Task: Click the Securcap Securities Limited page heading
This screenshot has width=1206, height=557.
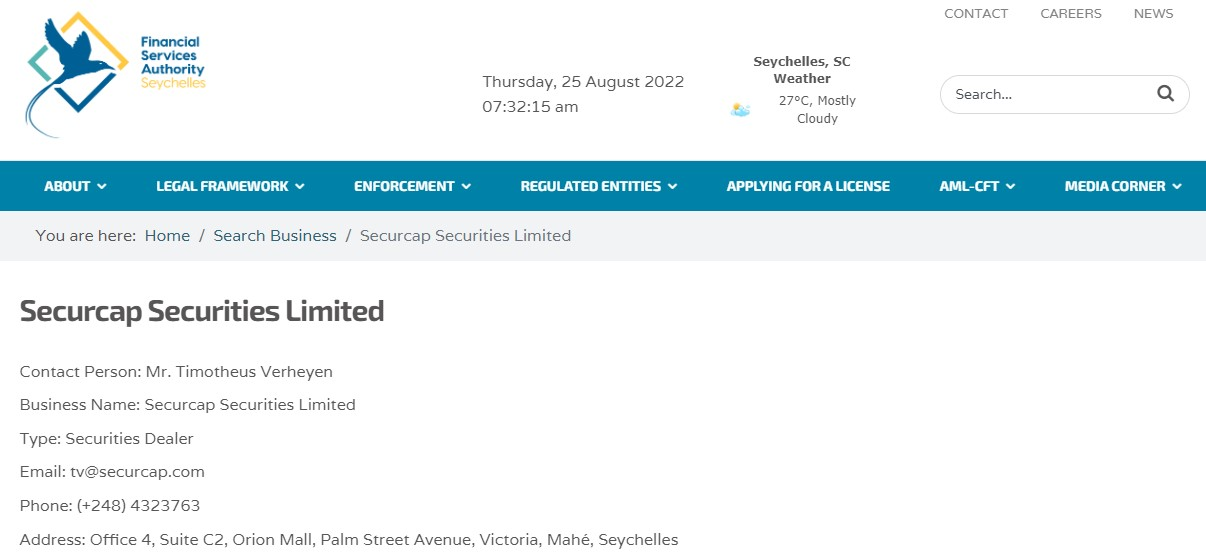Action: pyautogui.click(x=202, y=311)
